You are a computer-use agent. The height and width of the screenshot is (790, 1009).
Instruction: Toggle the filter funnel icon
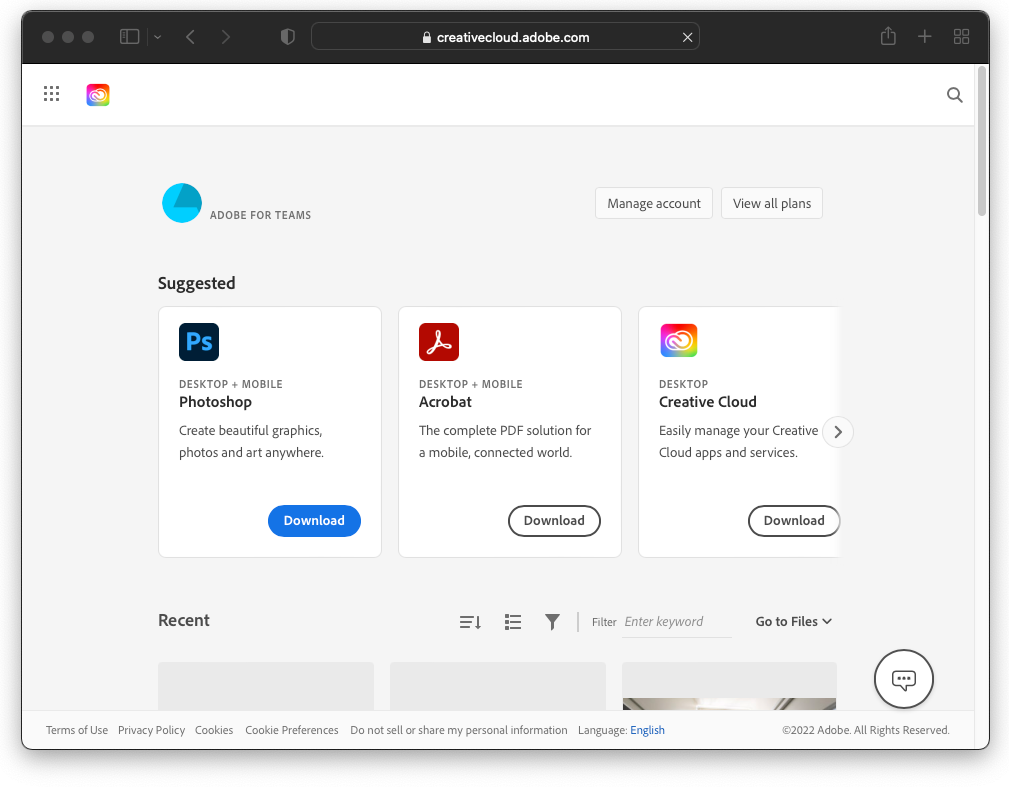(552, 622)
